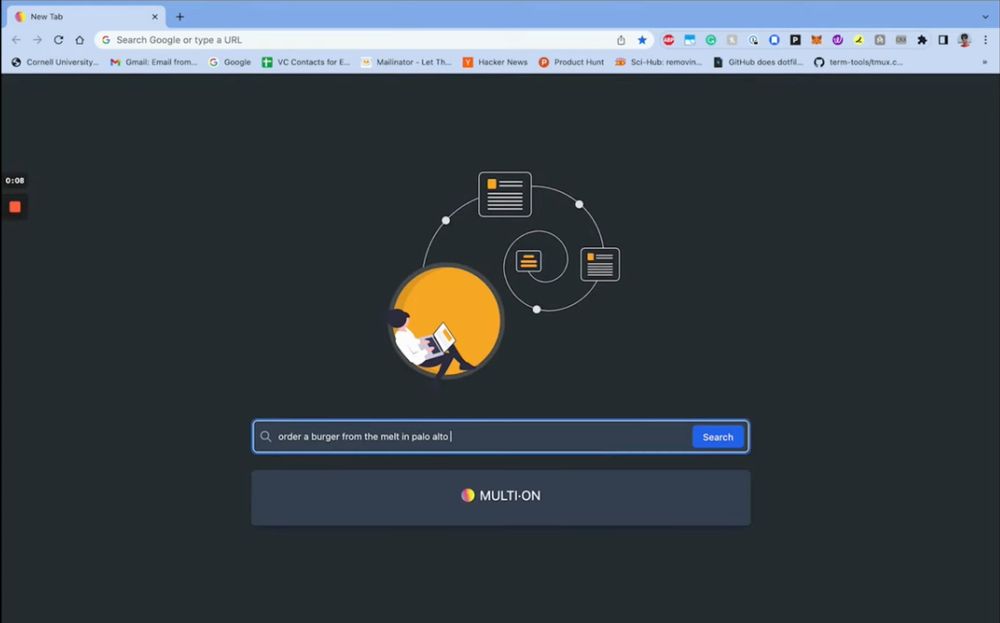Open the blue window extension icon

(689, 40)
